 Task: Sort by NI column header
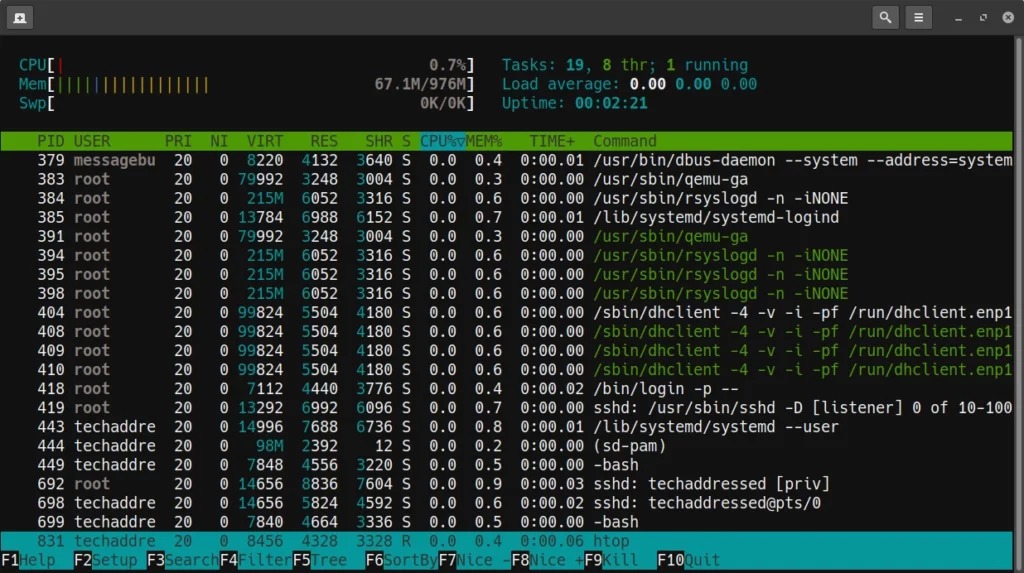point(219,141)
